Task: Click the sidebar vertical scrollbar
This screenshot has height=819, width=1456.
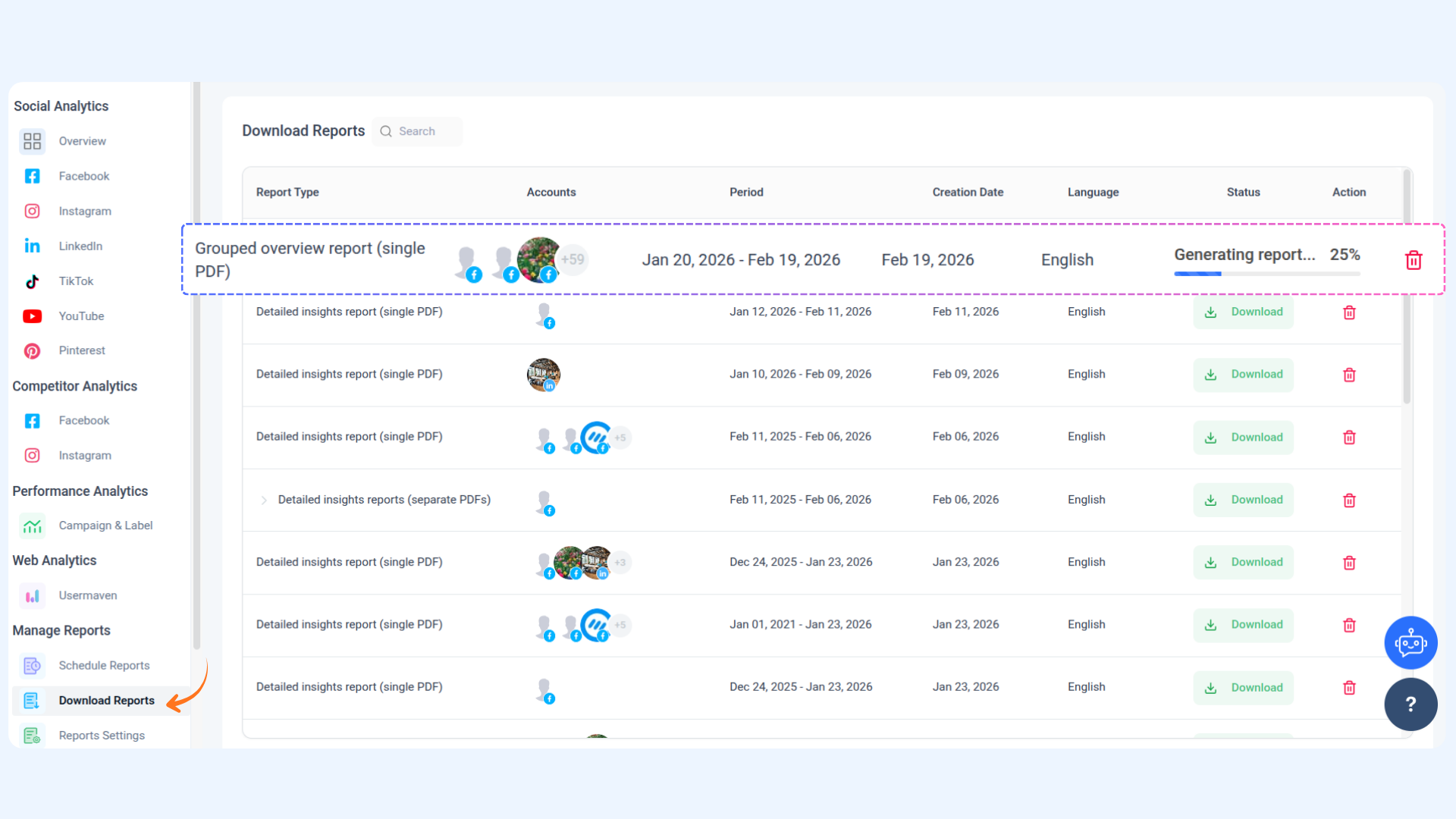Action: click(196, 366)
